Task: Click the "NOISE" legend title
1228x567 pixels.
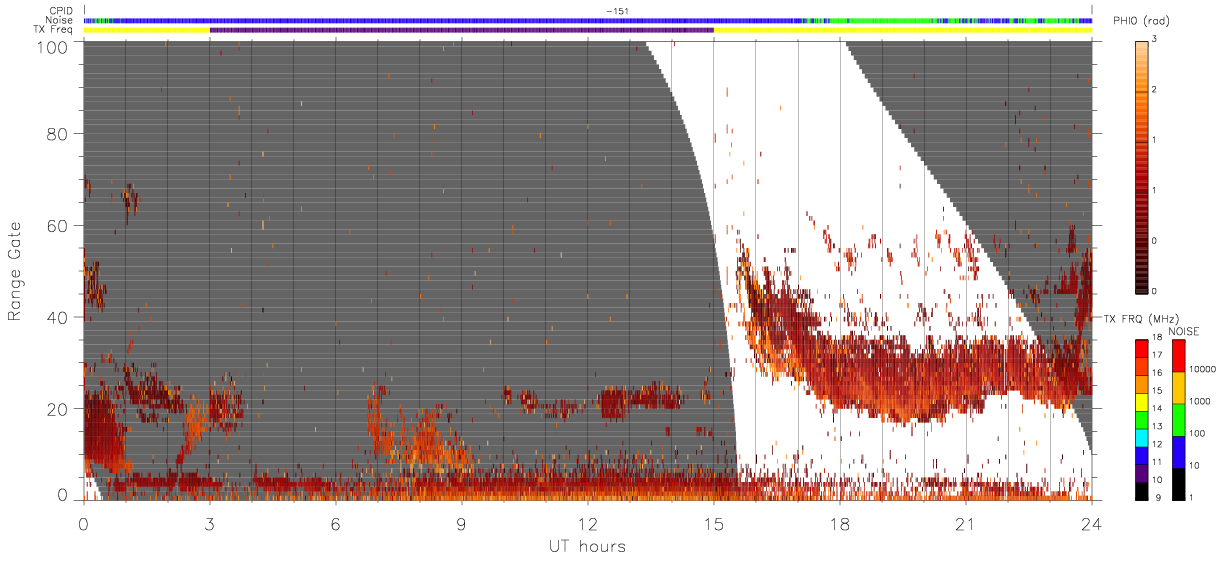Action: pos(1184,331)
